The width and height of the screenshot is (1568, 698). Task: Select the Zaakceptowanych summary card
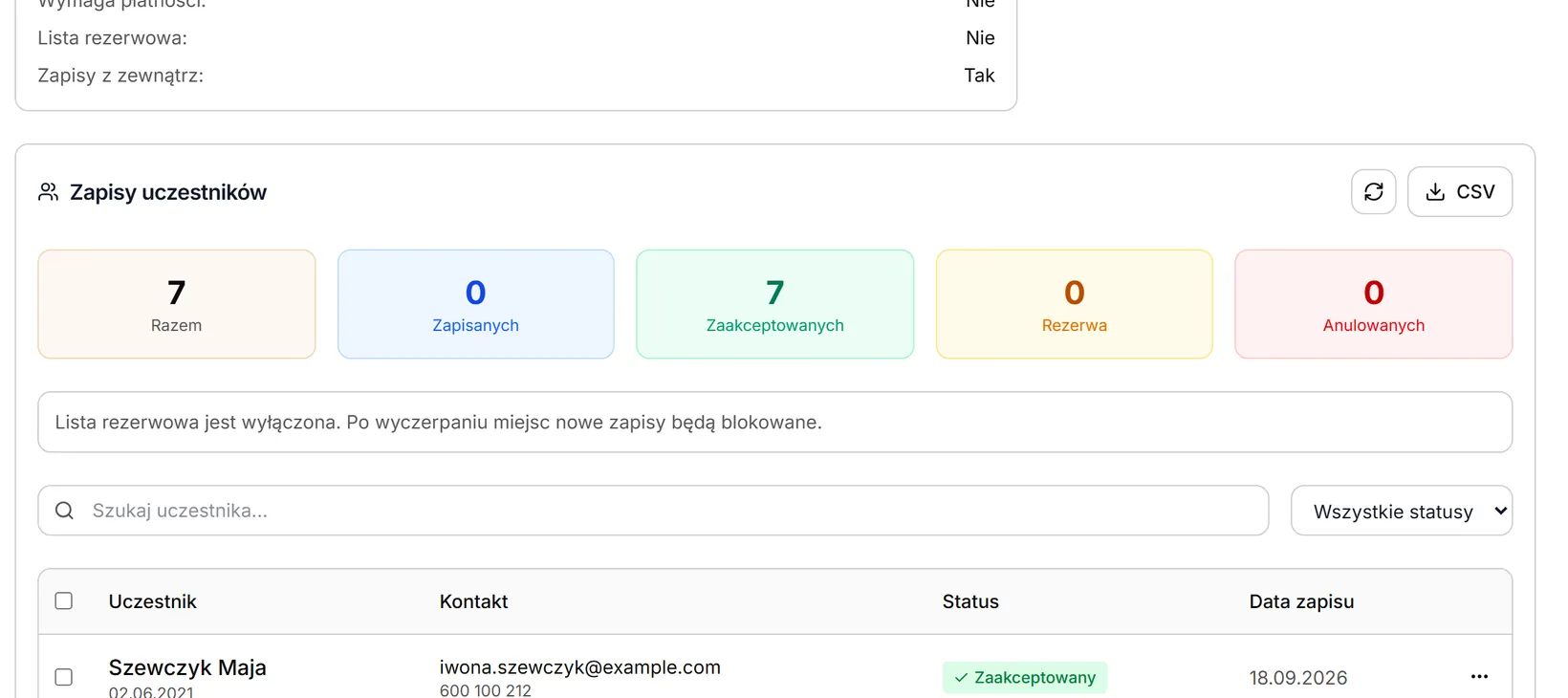(774, 304)
